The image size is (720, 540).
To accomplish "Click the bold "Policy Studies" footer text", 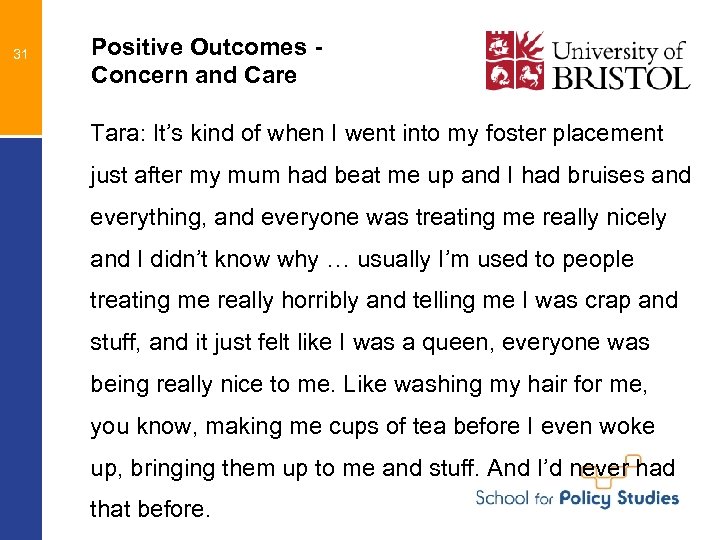I will 619,498.
